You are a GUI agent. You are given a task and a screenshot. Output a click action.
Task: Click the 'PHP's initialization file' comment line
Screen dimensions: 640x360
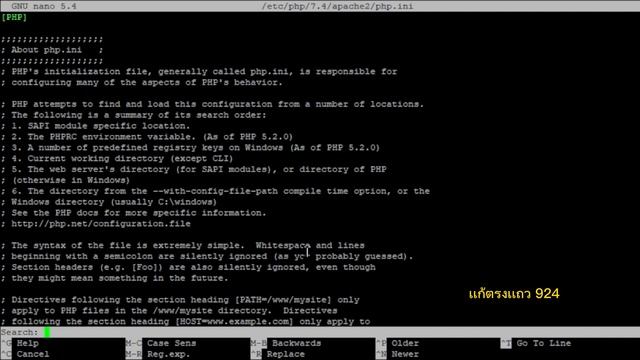point(199,72)
